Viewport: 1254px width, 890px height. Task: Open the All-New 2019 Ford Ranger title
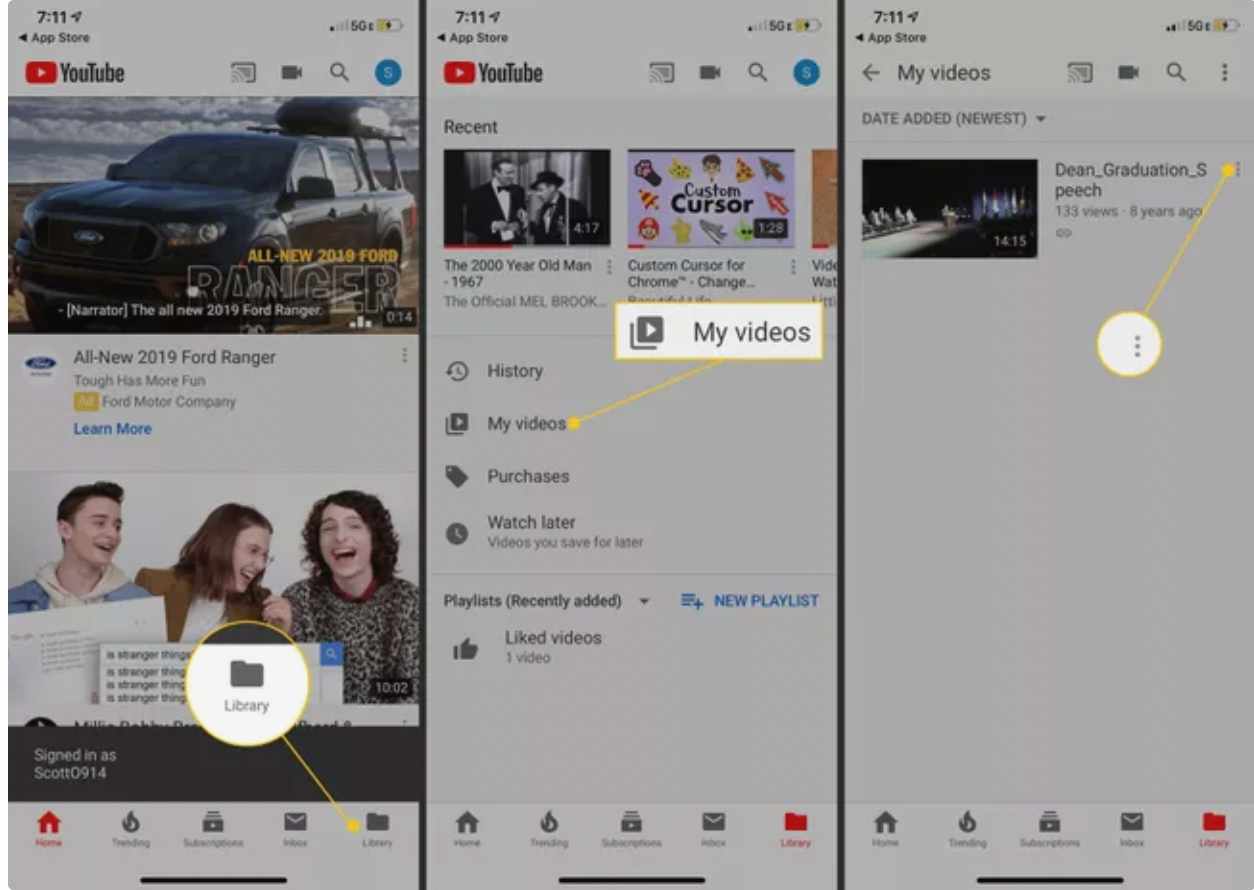[174, 357]
